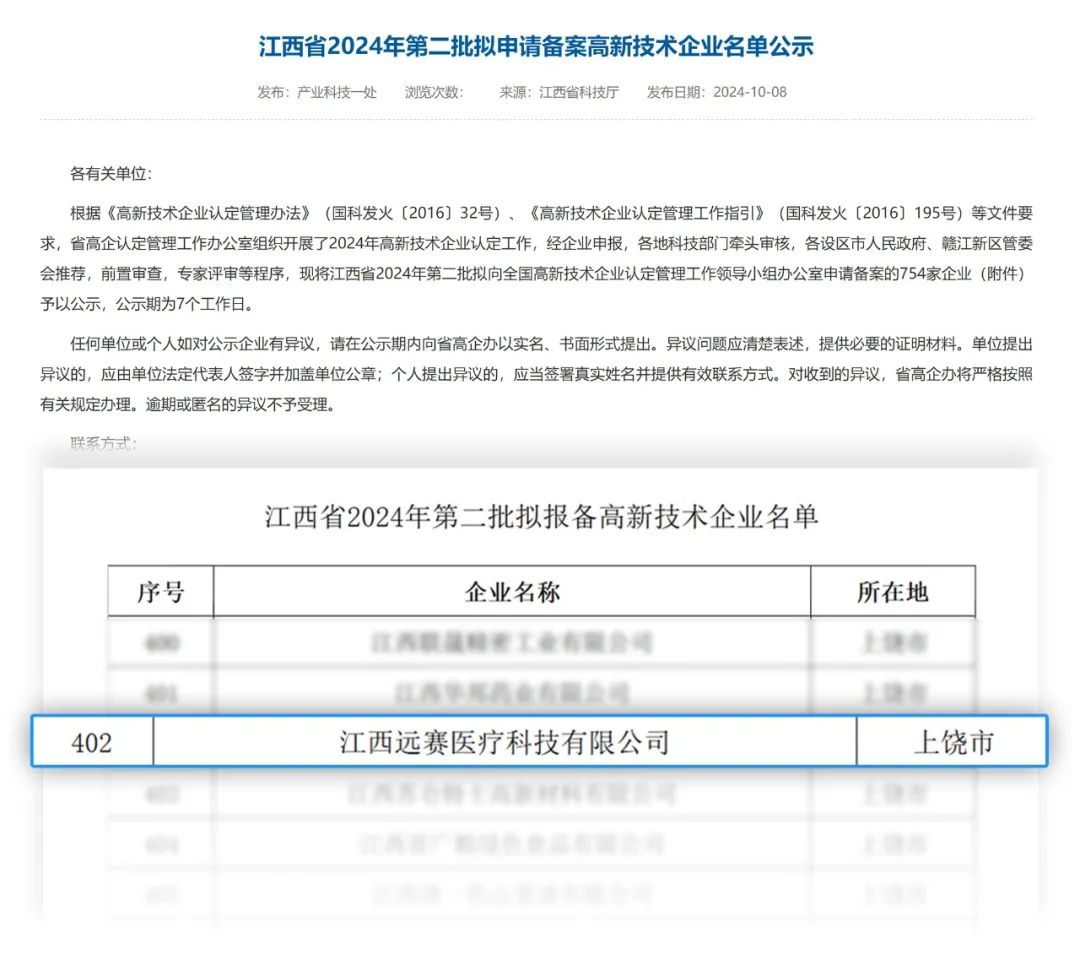Click the company name 江西远赛医疗科技有限公司
1080x959 pixels.
pos(504,743)
